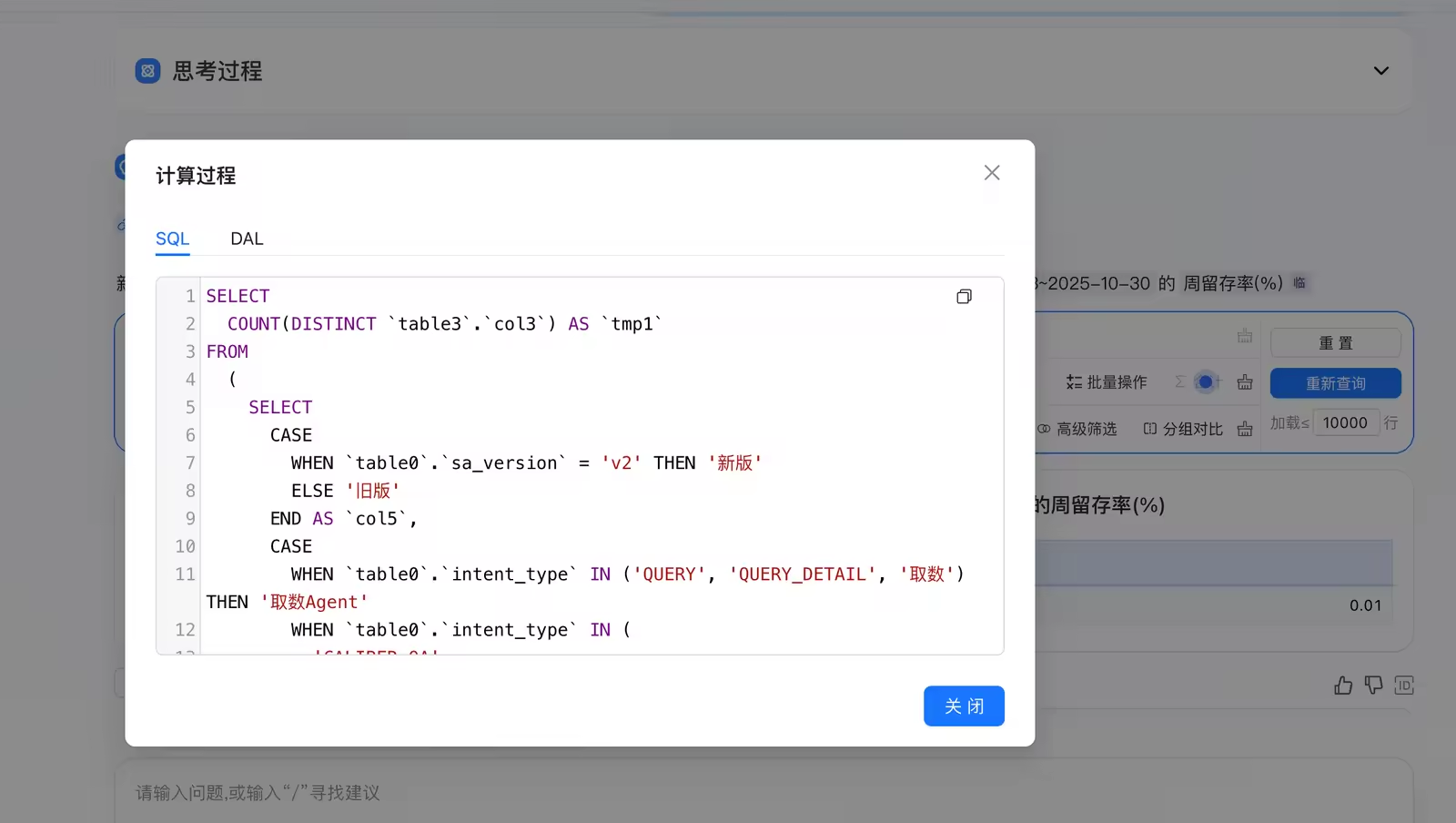
Task: Click '取数Agent' string in the code
Action: [314, 602]
